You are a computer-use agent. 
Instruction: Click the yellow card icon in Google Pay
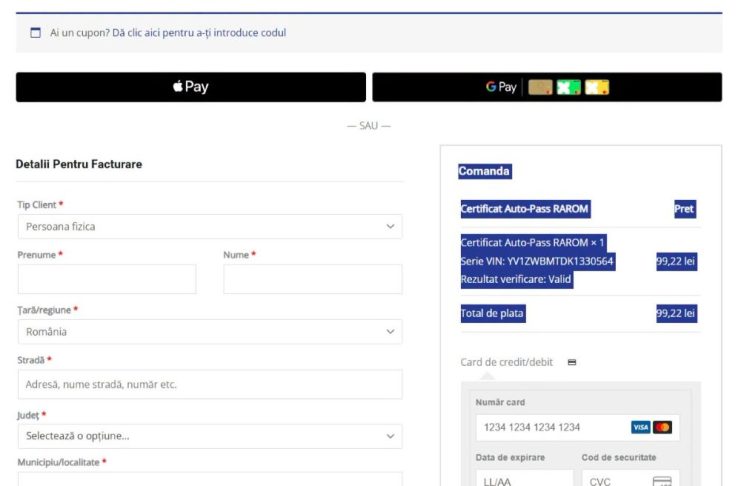[x=597, y=87]
